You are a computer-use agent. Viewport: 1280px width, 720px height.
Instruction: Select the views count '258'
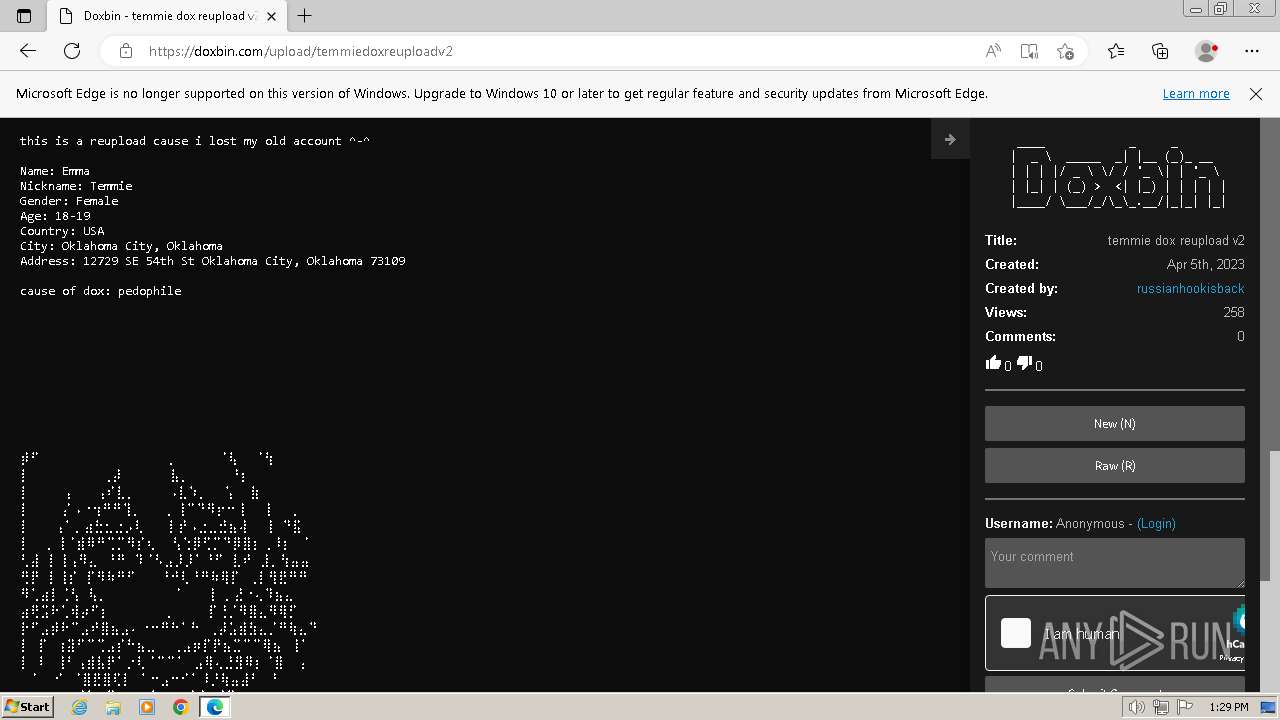[x=1234, y=312]
